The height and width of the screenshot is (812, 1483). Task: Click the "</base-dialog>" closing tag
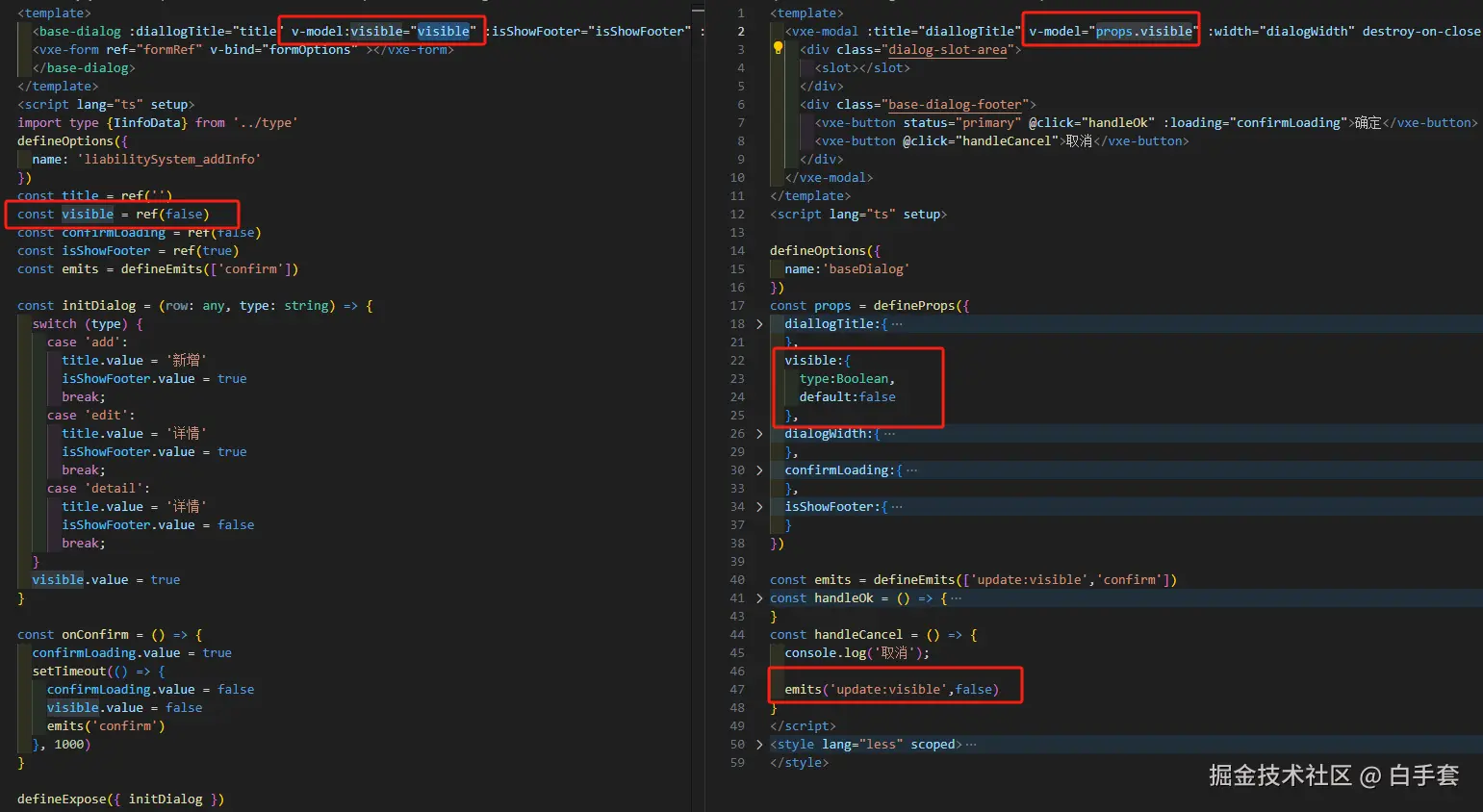(84, 68)
